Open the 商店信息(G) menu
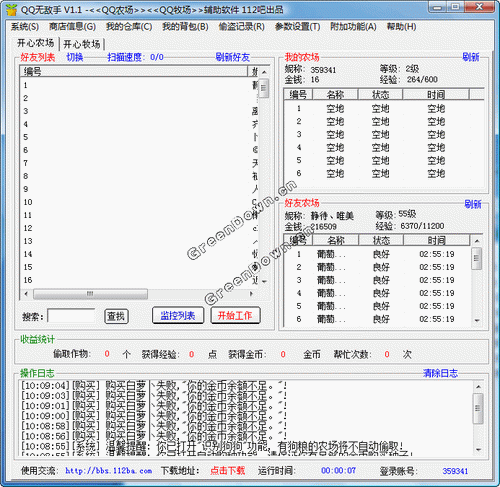 click(x=72, y=27)
